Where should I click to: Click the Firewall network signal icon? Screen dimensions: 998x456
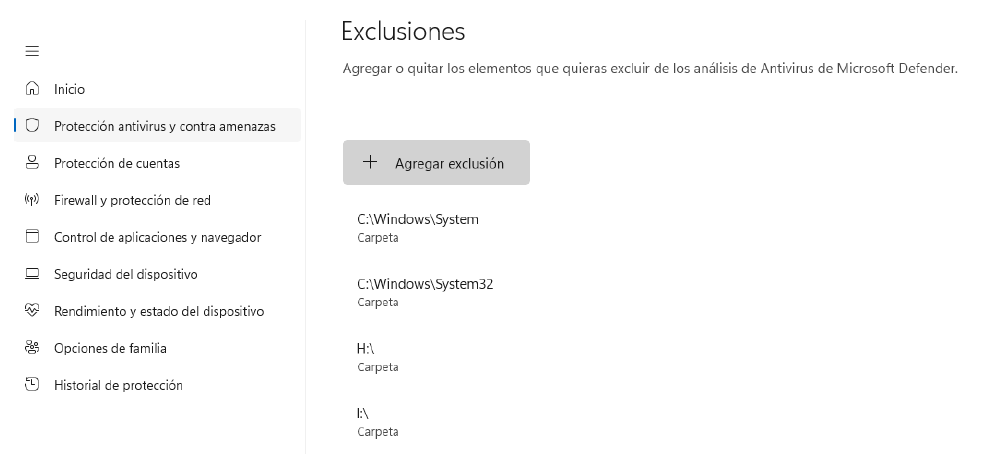tap(32, 200)
